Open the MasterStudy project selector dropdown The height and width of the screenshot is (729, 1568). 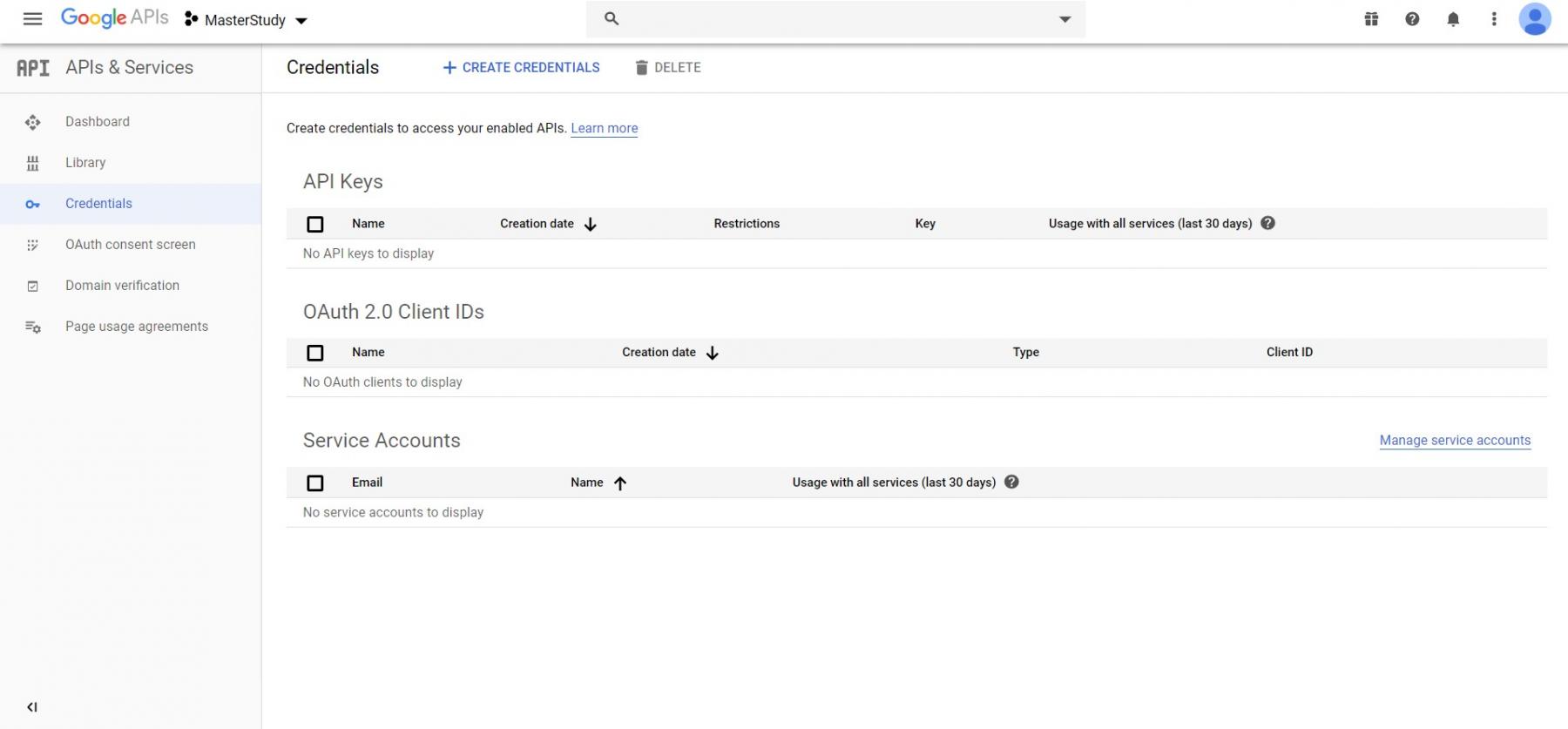(247, 20)
